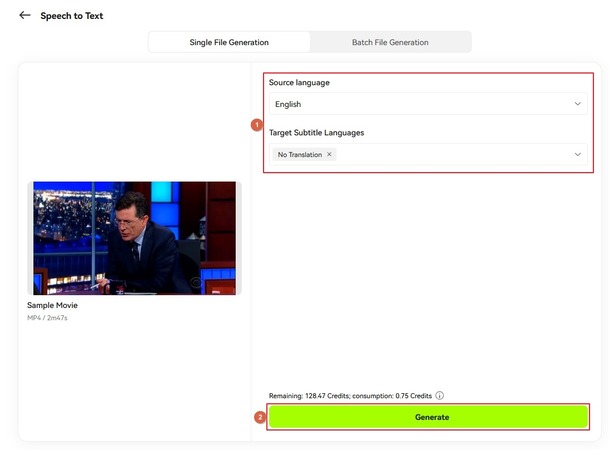The height and width of the screenshot is (450, 609).
Task: Click the red number 1 annotation badge
Action: [256, 125]
